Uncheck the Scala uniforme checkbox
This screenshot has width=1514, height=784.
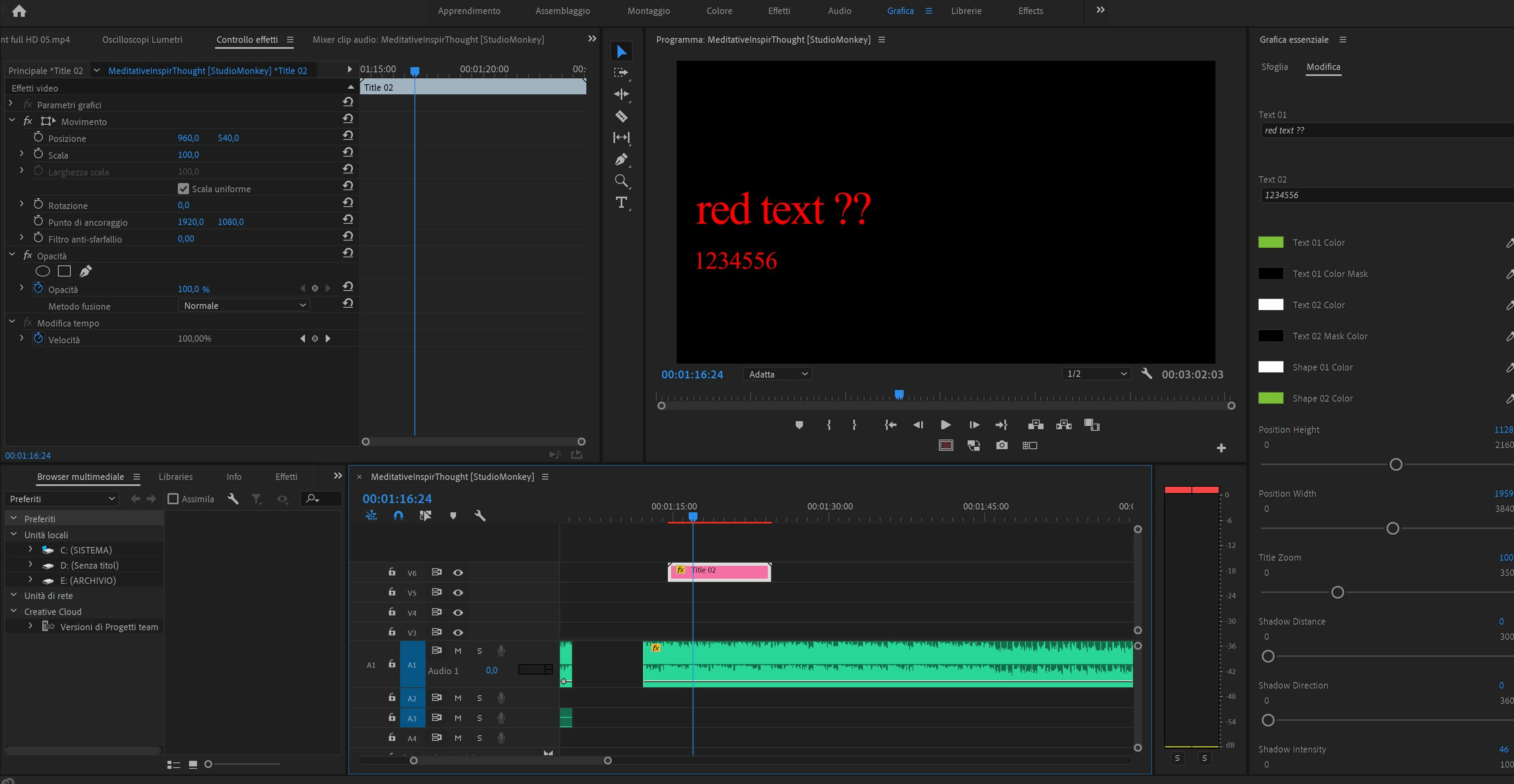coord(183,189)
